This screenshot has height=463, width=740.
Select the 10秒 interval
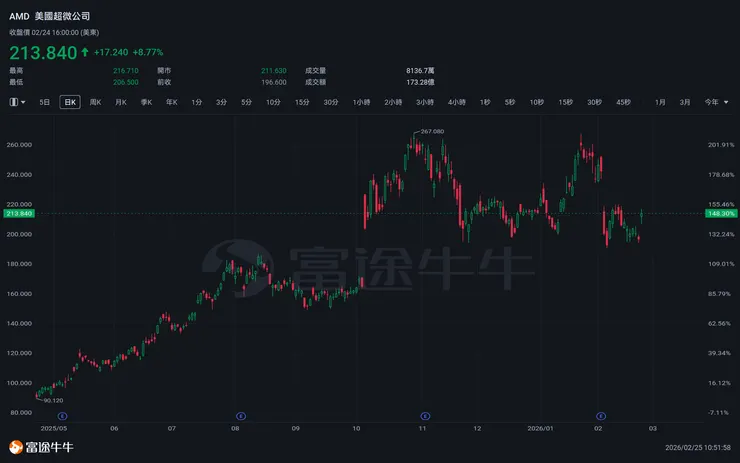[537, 102]
